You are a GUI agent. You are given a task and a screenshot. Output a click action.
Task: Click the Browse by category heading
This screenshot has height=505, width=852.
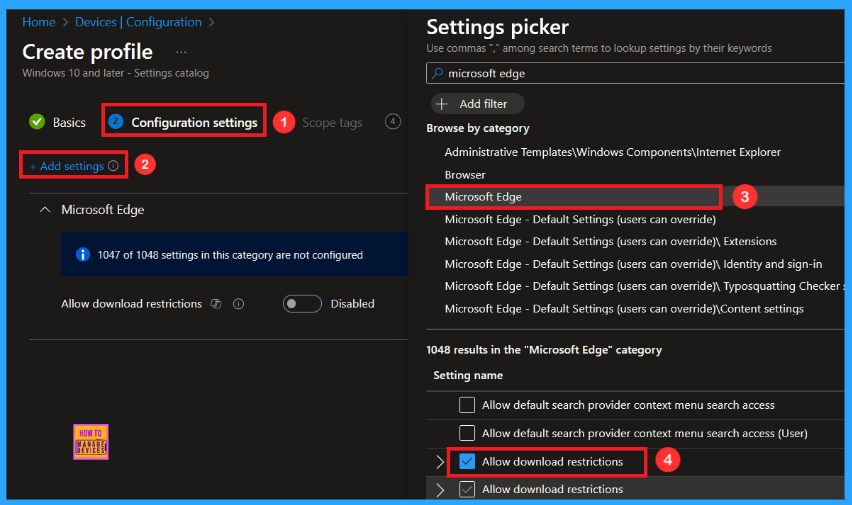[478, 128]
